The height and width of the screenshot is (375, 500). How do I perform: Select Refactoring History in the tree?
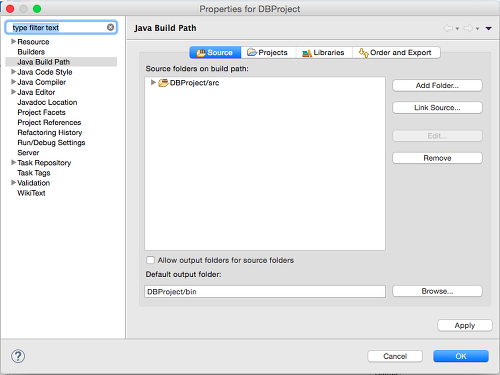(50, 132)
